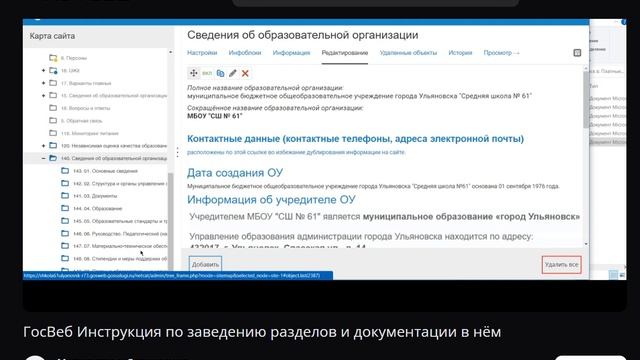Click the folder icon of '142. 02. Структура'
Viewport: 640px width, 360px height.
pos(65,183)
